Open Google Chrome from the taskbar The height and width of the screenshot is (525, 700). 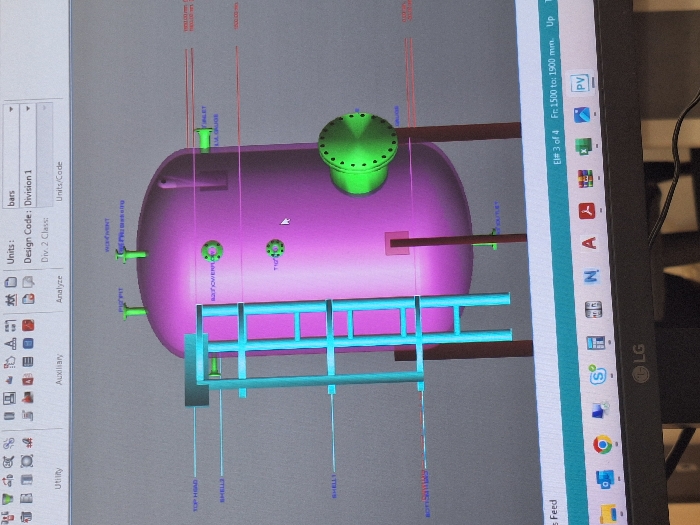pos(602,443)
